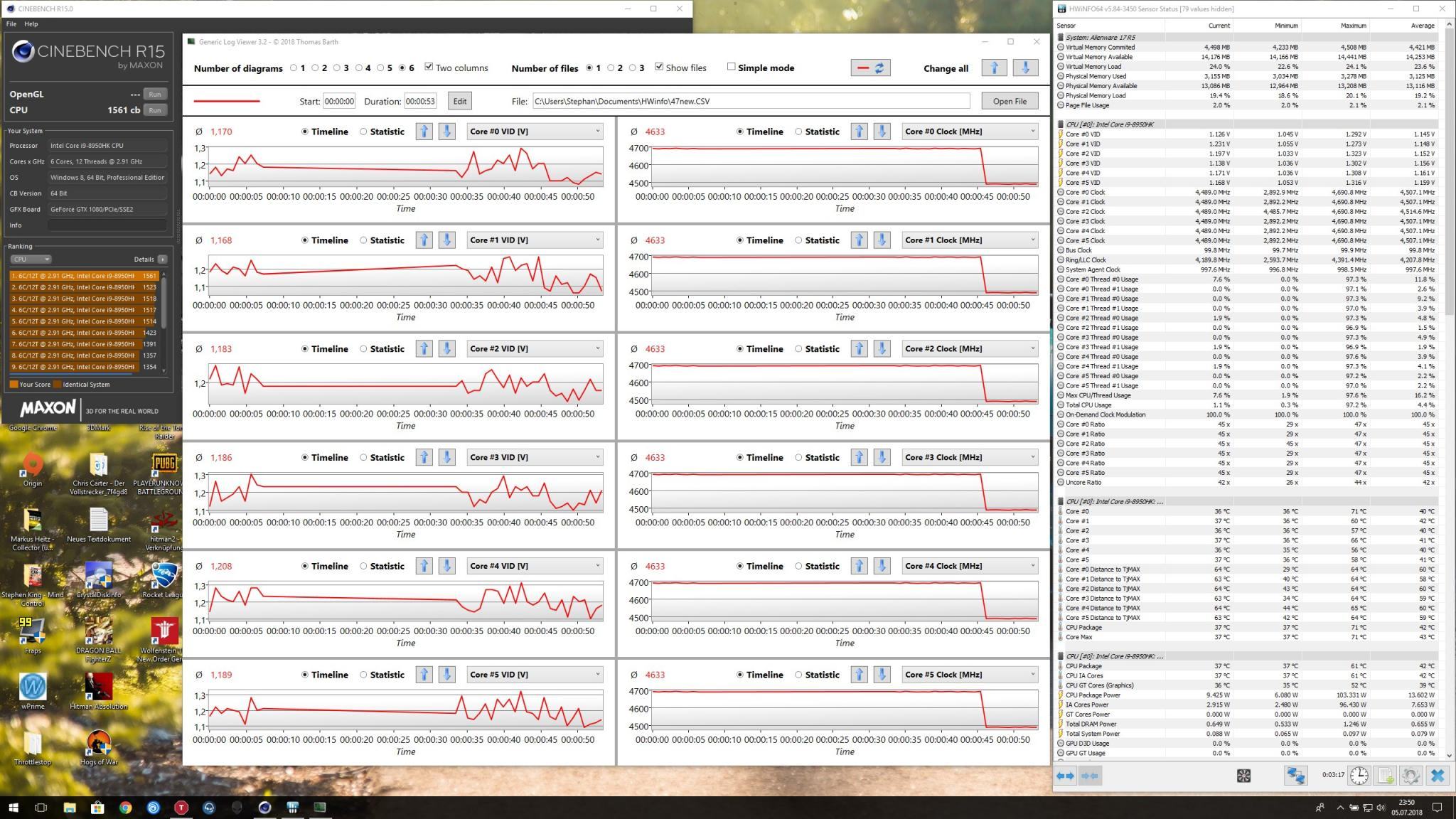Select Statistic for Core #1 VID
The image size is (1456, 819).
coord(364,240)
